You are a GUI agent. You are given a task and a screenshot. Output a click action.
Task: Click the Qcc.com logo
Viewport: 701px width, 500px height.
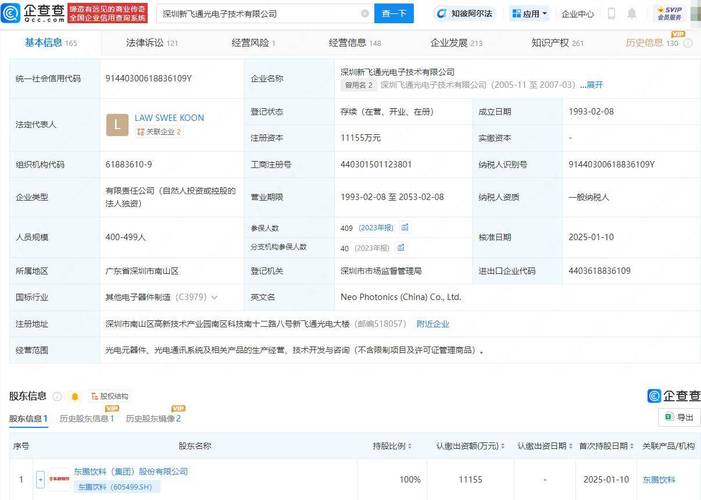[33, 13]
